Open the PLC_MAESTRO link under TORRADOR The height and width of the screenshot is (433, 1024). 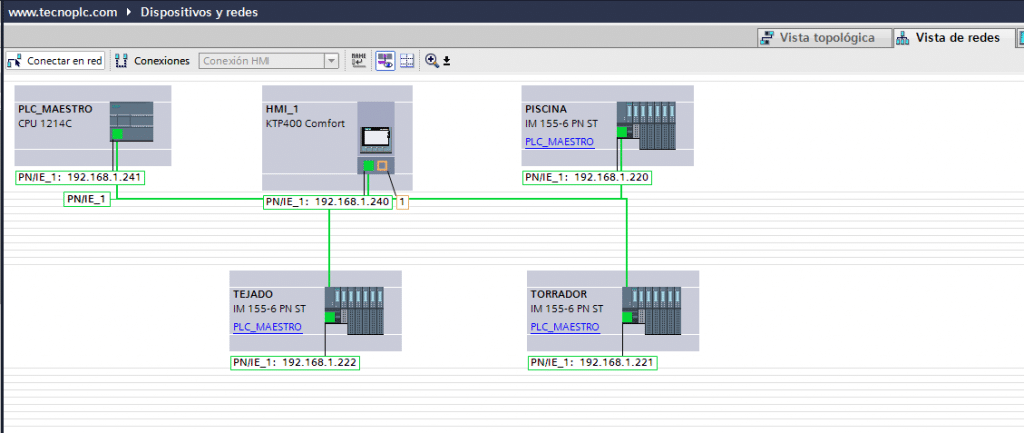pos(565,327)
